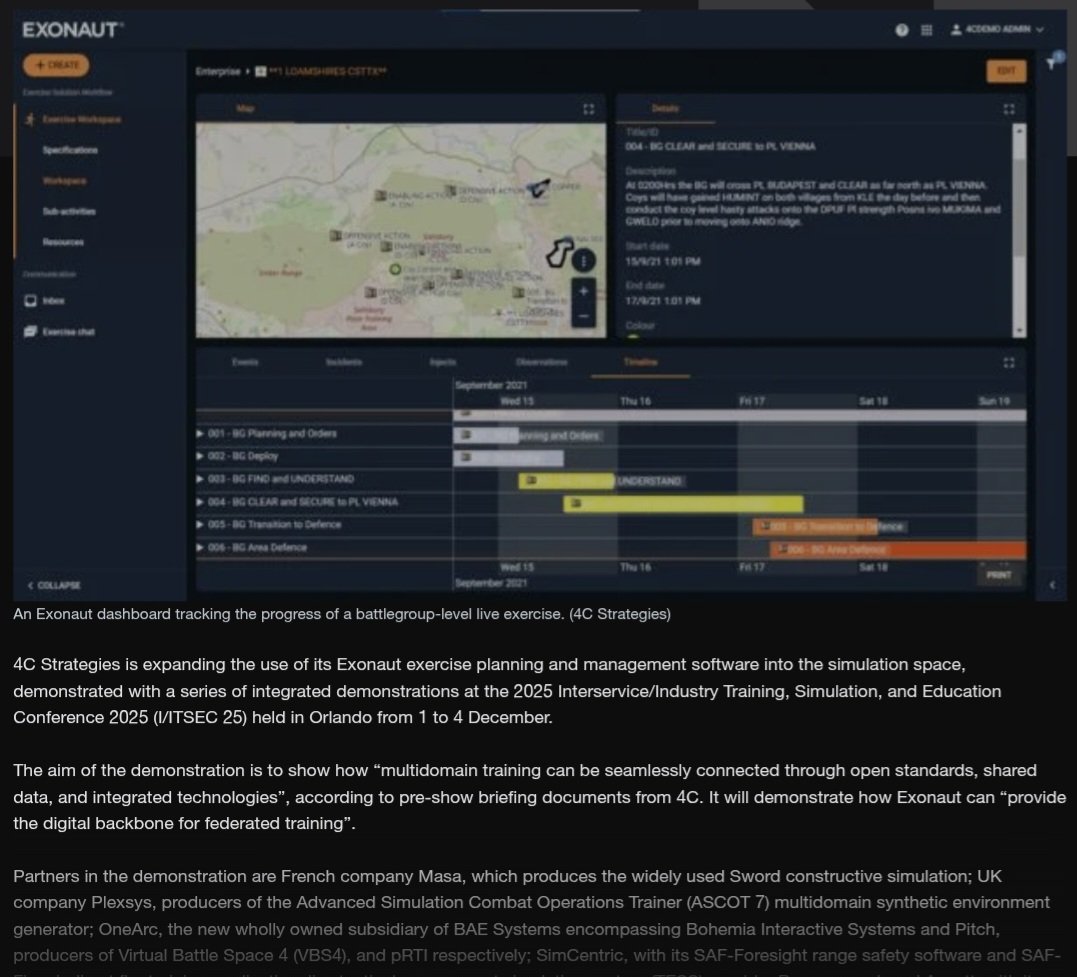
Task: Click the 002 BG Deploy timeline bar
Action: tap(508, 458)
